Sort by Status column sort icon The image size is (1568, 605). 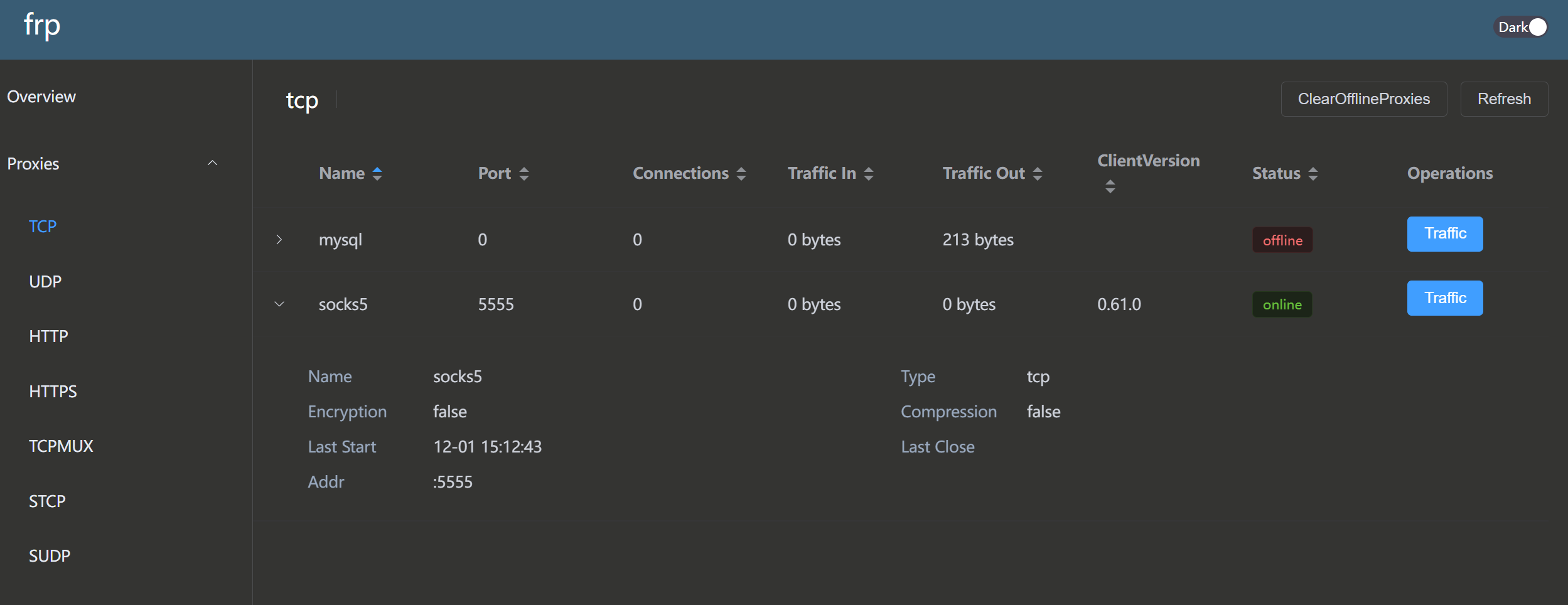click(x=1313, y=174)
